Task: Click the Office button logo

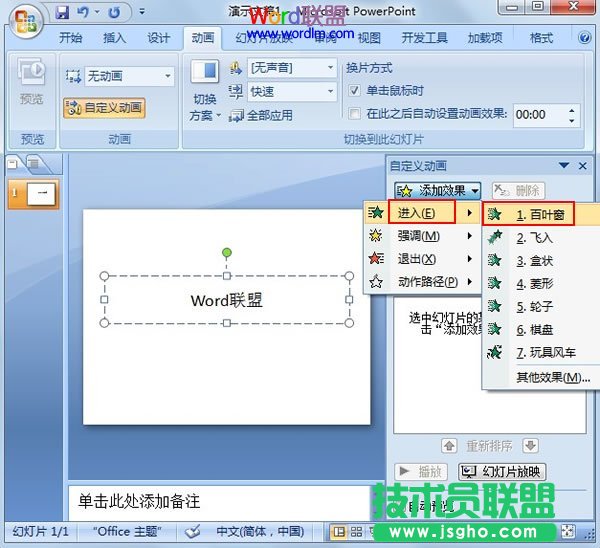Action: 24,19
